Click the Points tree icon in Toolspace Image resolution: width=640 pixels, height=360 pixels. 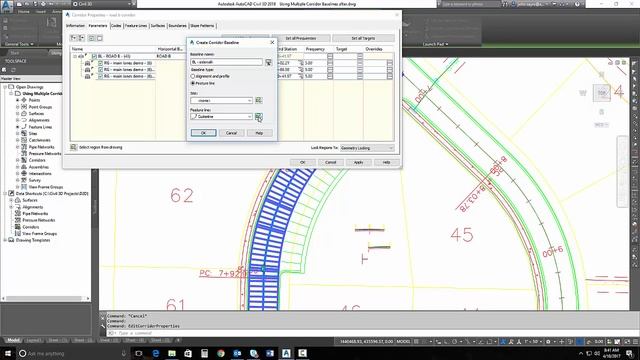pos(24,100)
